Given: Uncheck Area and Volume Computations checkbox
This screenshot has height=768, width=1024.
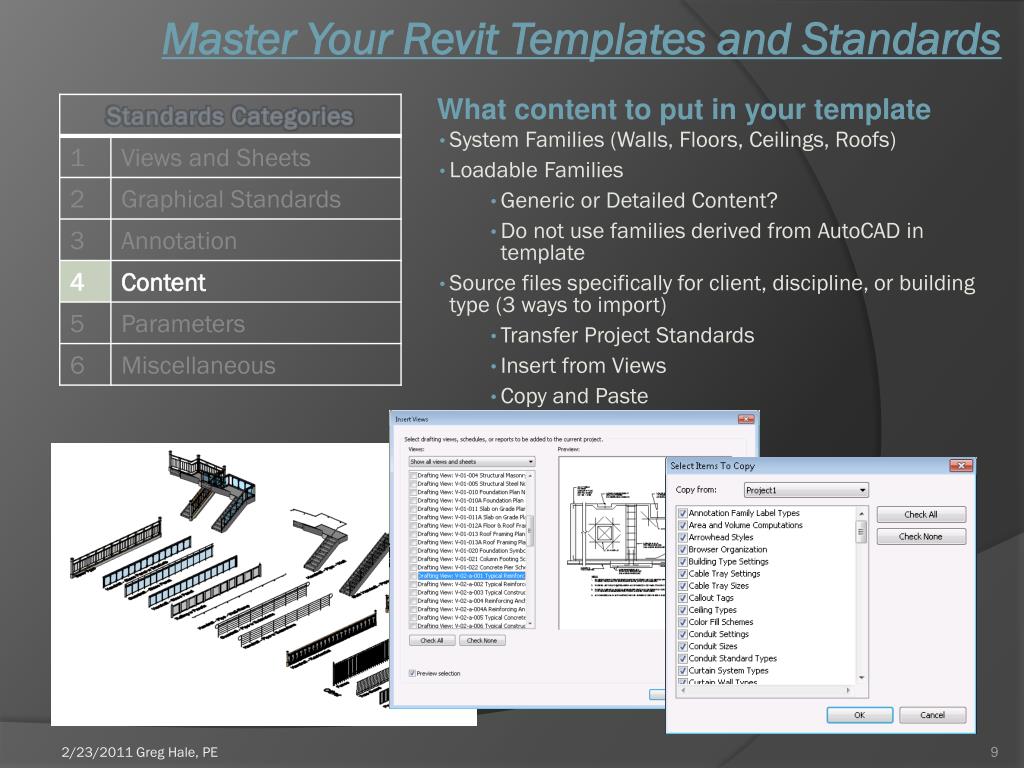Looking at the screenshot, I should [682, 525].
